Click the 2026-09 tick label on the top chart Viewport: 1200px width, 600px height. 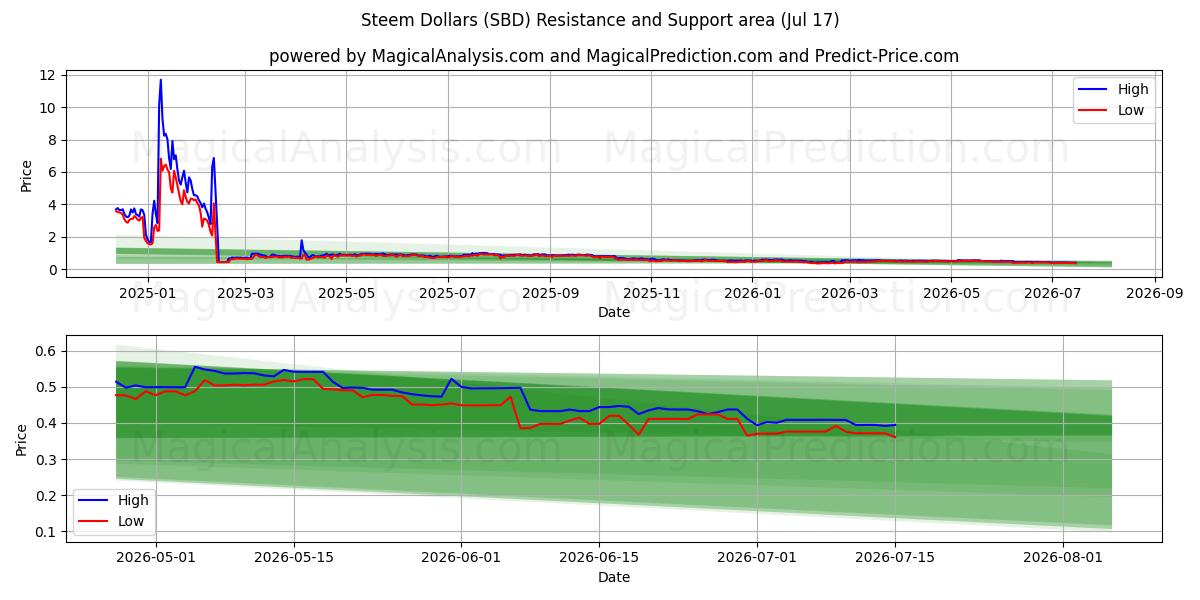click(x=1156, y=293)
